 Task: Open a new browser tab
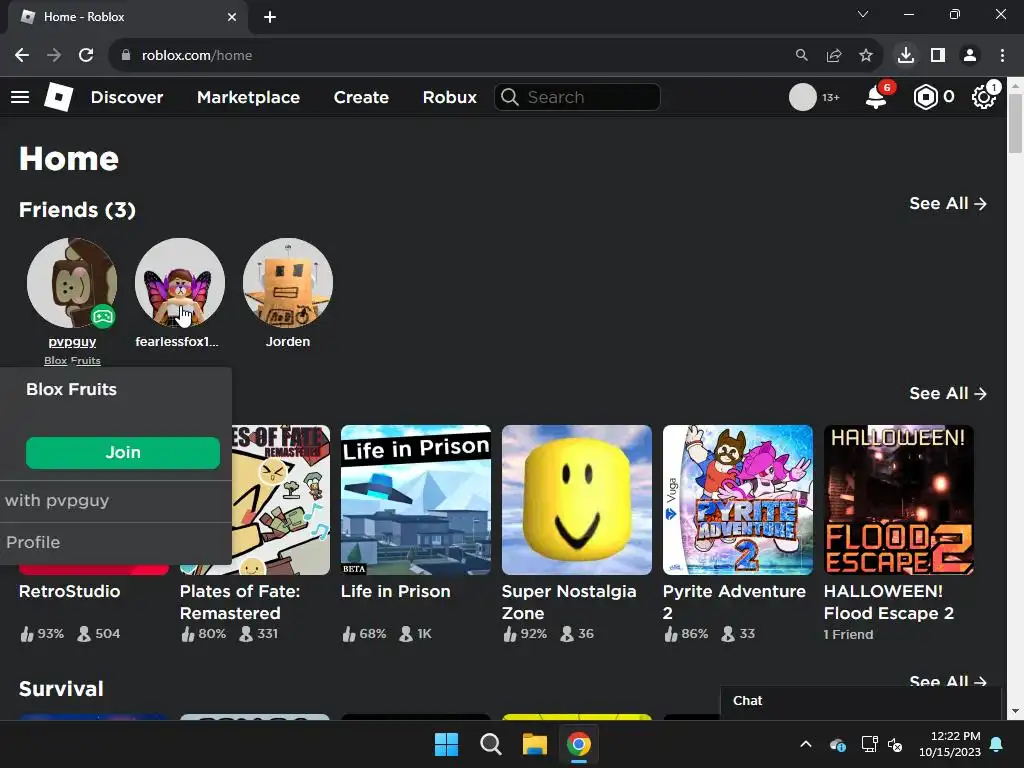click(x=270, y=17)
